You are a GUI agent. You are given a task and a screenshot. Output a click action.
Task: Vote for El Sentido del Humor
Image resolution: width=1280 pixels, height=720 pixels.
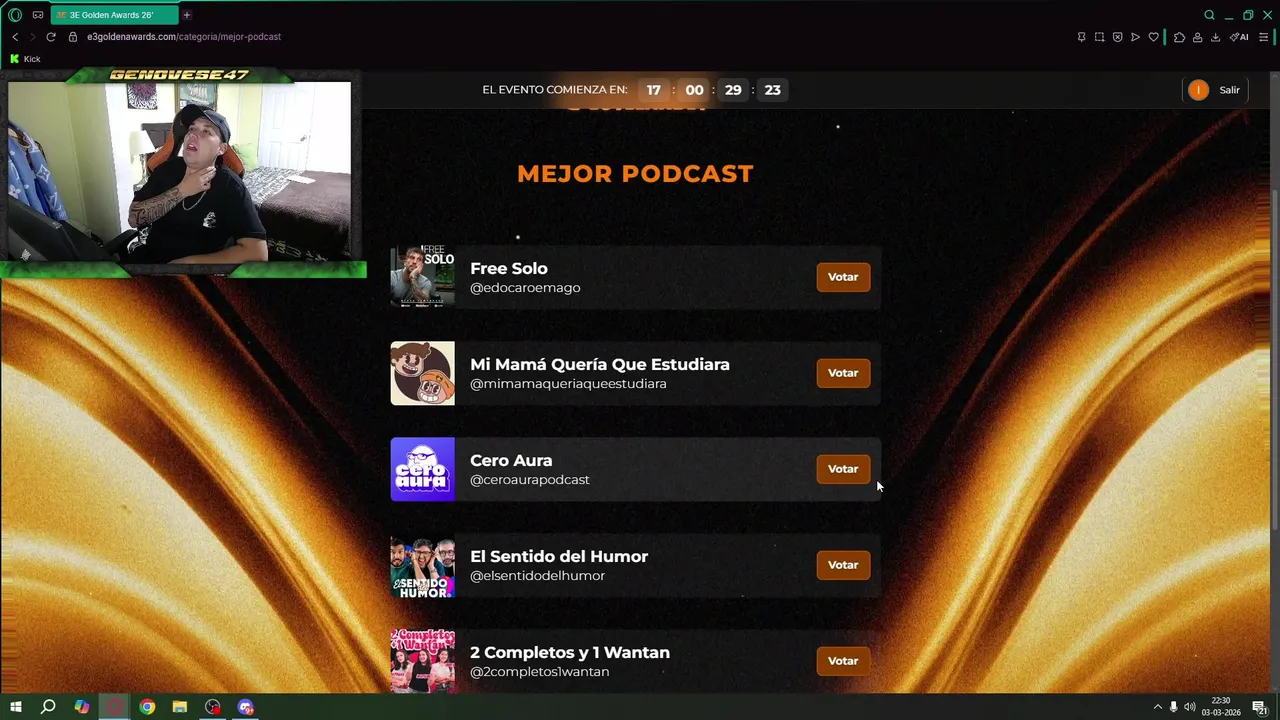pos(843,565)
